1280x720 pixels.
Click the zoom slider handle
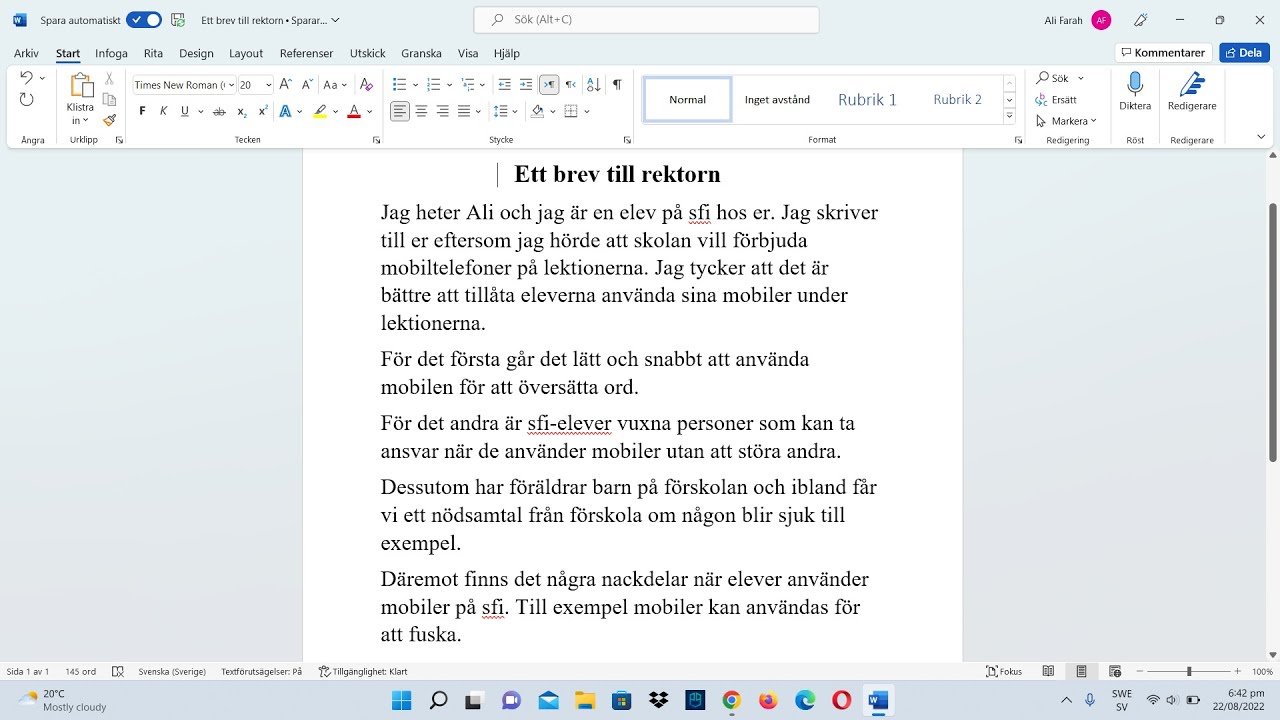(x=1189, y=672)
